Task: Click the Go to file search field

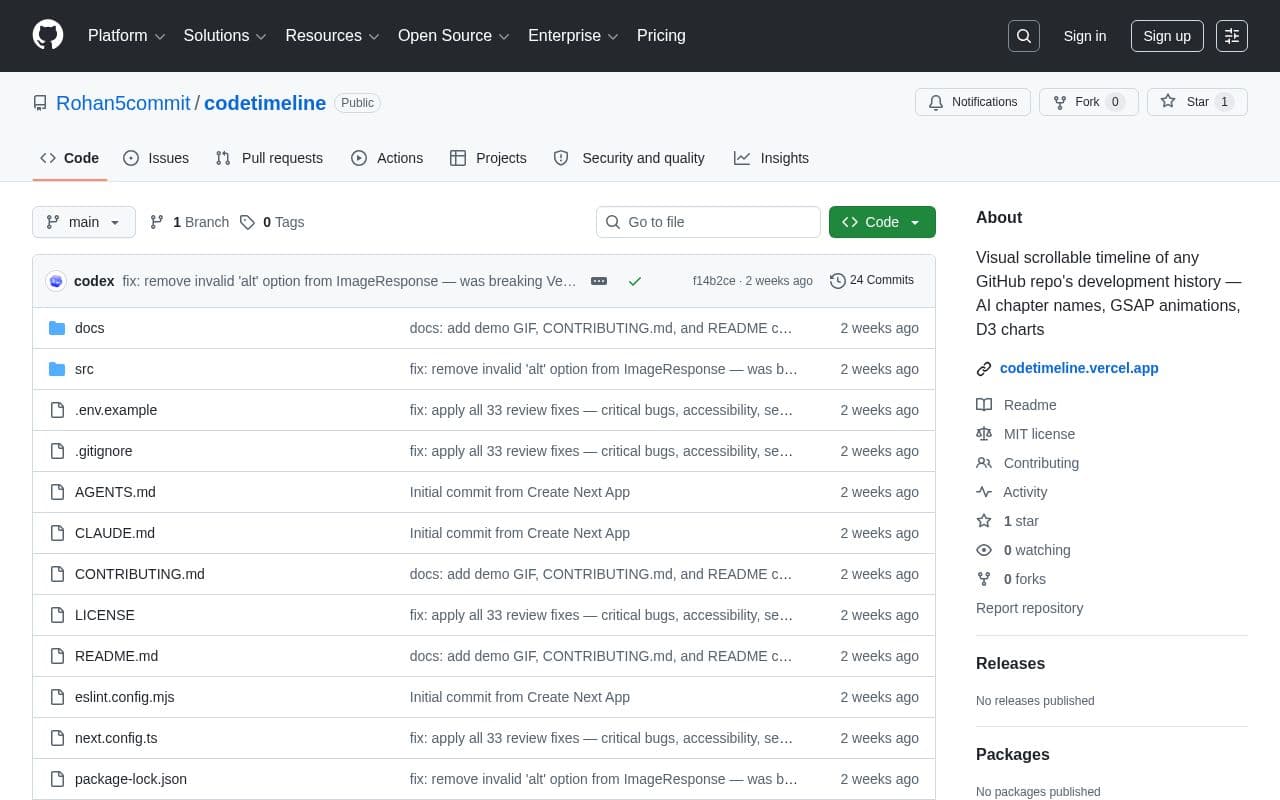Action: click(x=708, y=222)
